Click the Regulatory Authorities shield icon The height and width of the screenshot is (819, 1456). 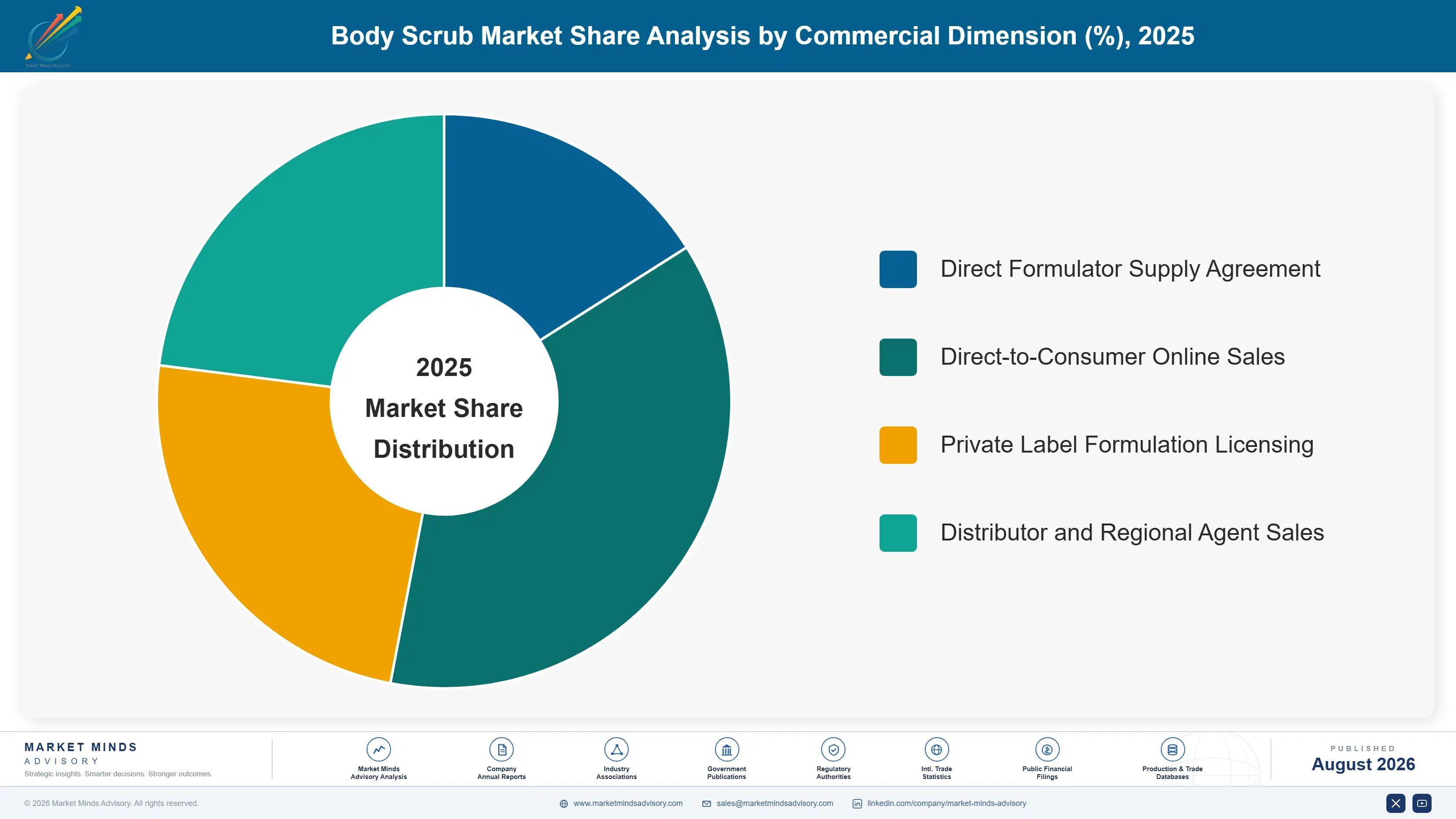click(833, 749)
